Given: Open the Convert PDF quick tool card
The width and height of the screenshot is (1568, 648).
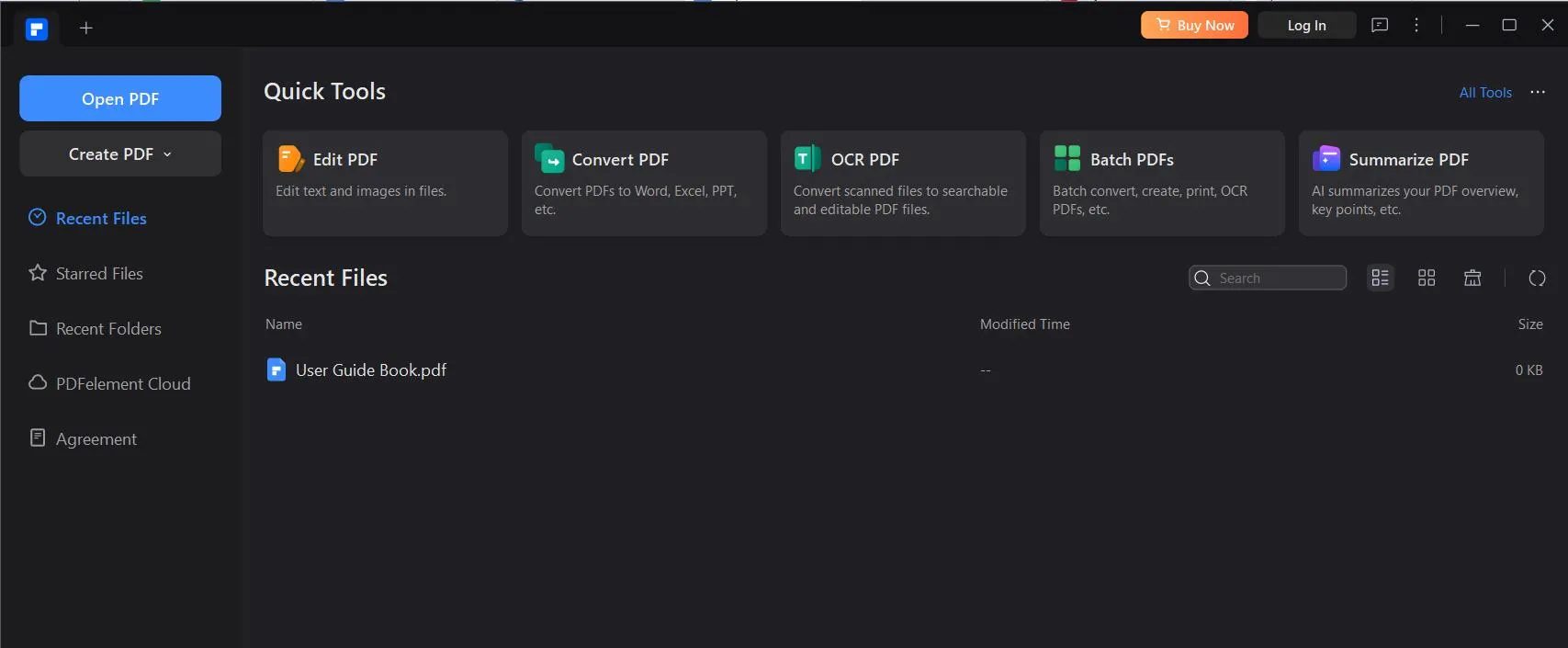Looking at the screenshot, I should pos(644,183).
